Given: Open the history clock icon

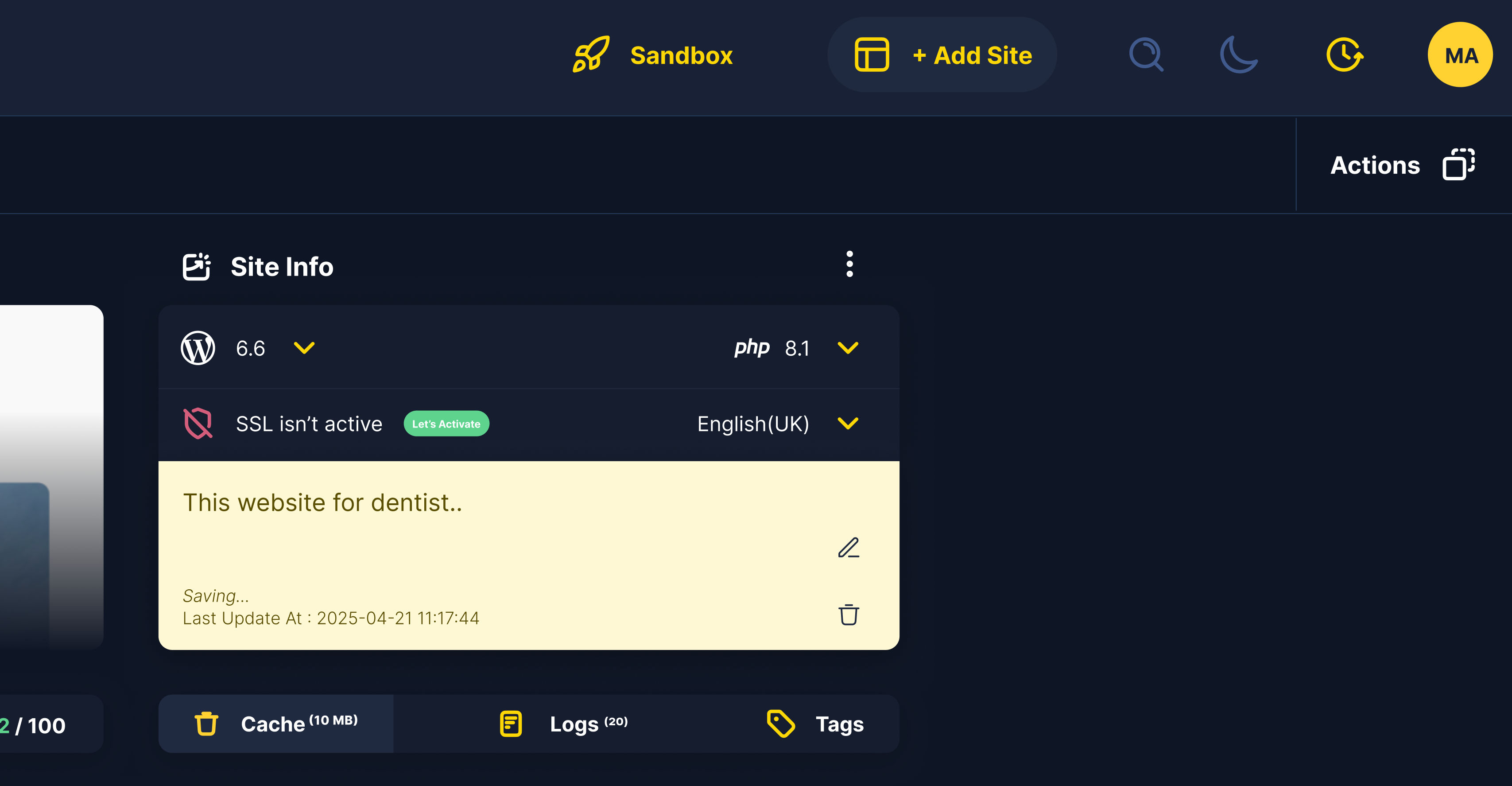Looking at the screenshot, I should click(1344, 54).
